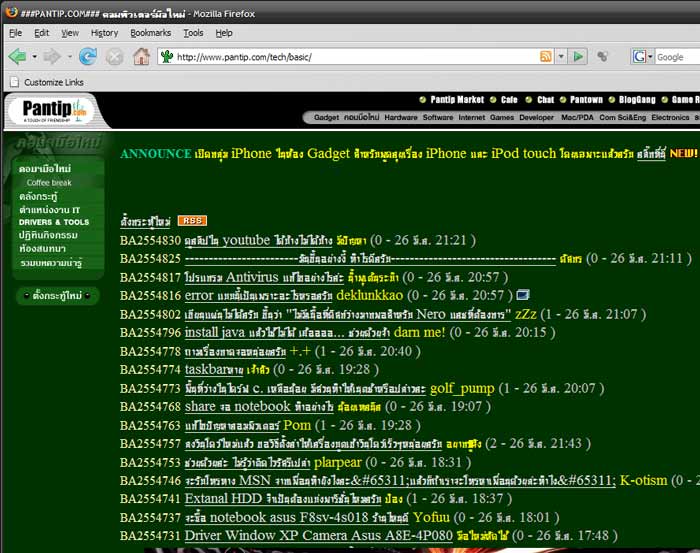Viewport: 700px width, 553px height.
Task: Click the RSS feed icon in address bar
Action: pos(546,57)
